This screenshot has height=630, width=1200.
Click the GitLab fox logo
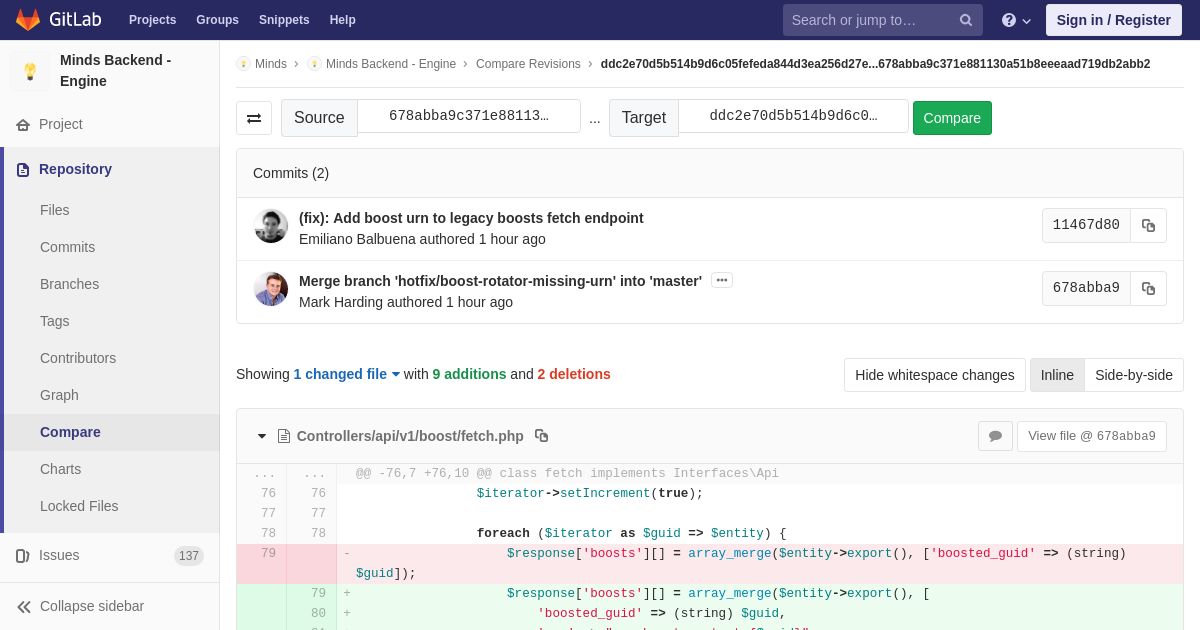28,20
